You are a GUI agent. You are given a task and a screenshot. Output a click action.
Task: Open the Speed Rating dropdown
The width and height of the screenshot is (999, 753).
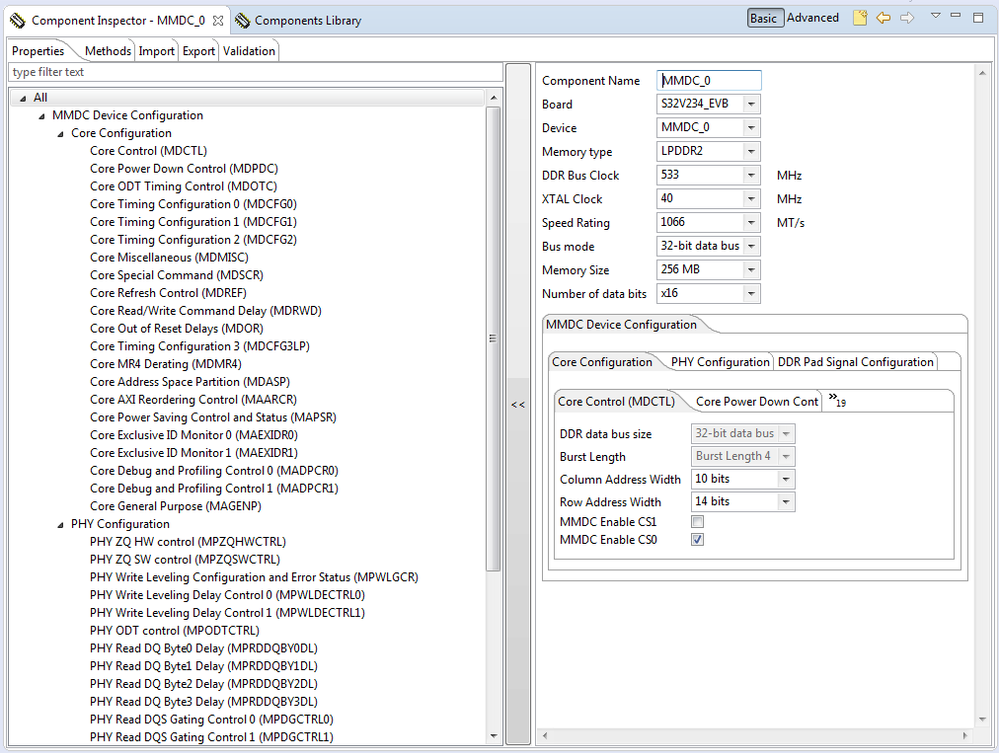[x=751, y=222]
